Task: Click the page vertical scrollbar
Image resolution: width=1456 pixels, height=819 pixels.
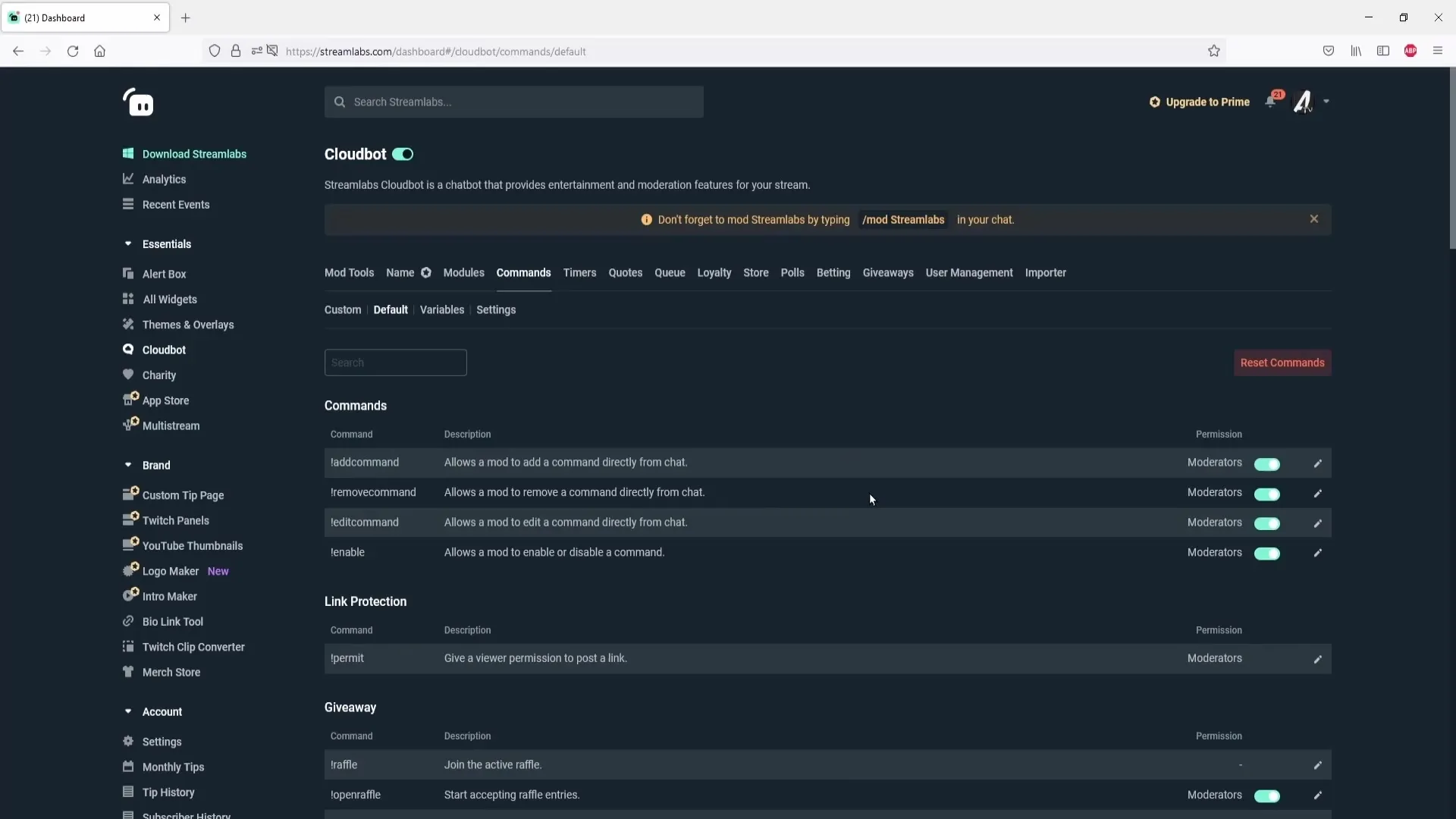Action: point(1451,159)
